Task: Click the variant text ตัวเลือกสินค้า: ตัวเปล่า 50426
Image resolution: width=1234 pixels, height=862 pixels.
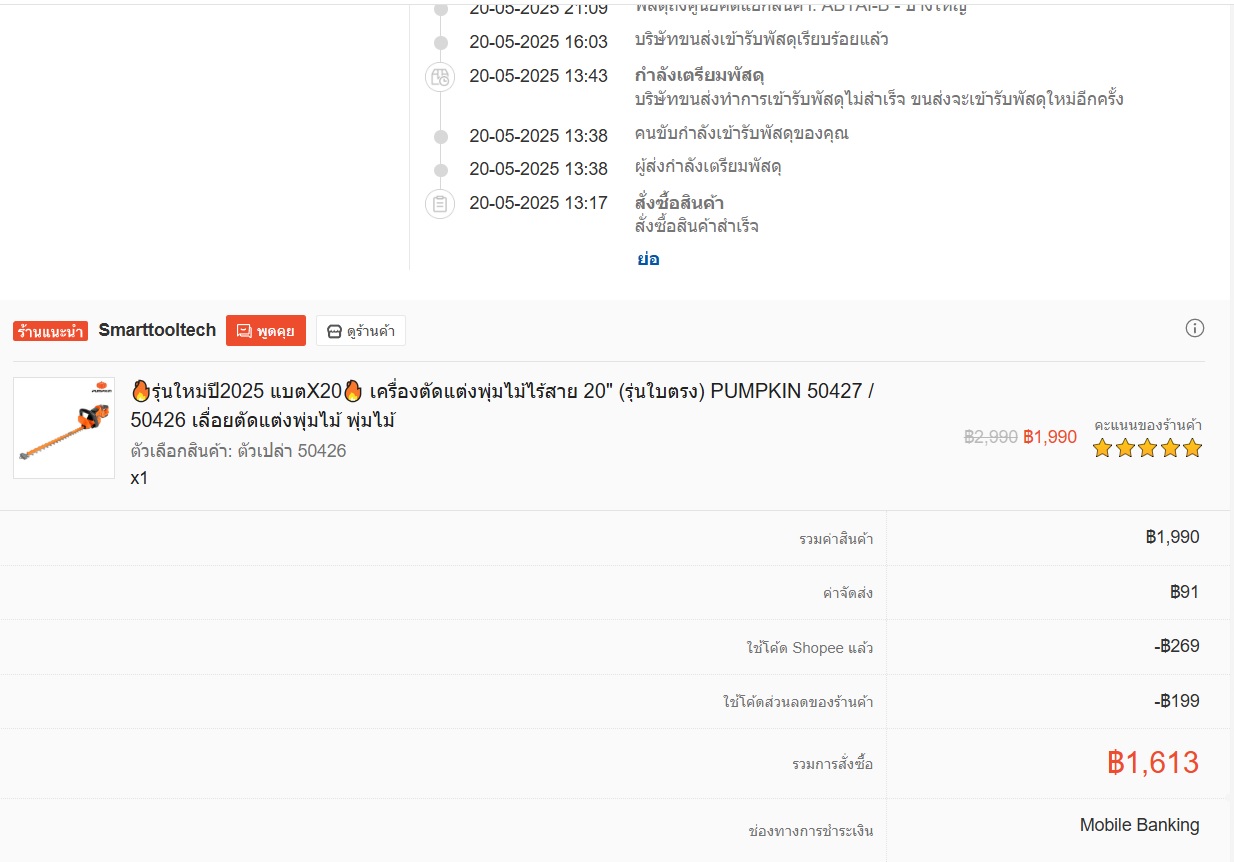Action: tap(238, 451)
